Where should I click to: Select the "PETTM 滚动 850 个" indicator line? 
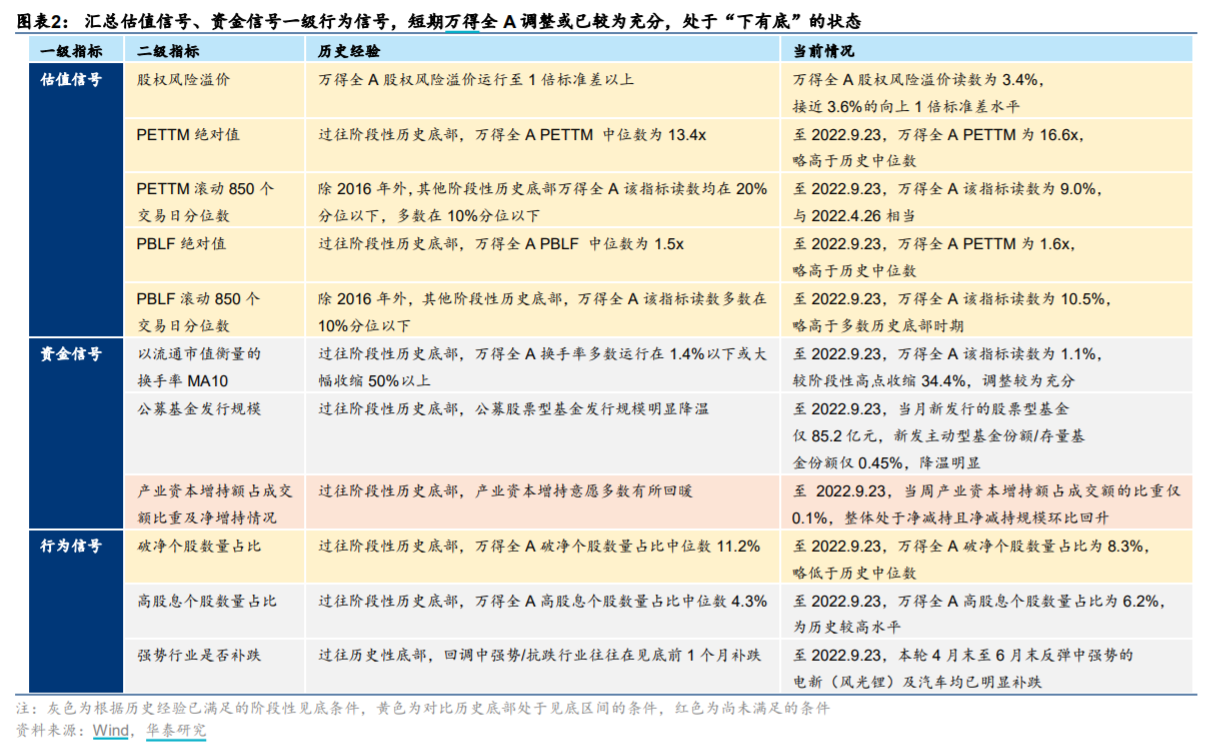(205, 188)
